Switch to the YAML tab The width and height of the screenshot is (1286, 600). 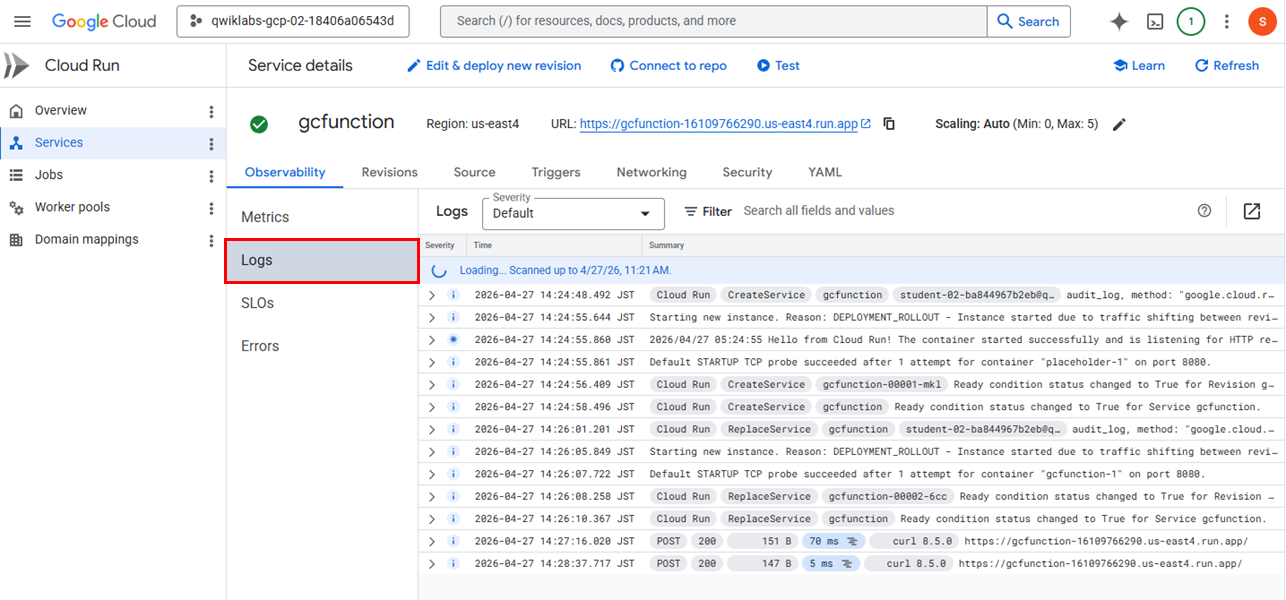pos(825,172)
